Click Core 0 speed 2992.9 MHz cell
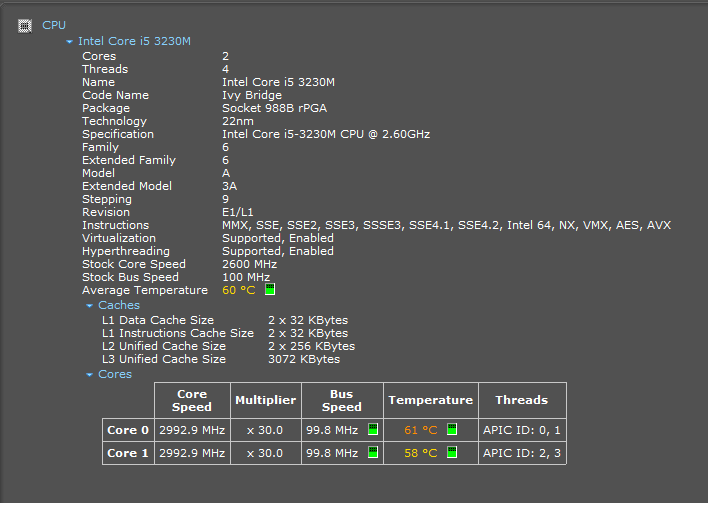This screenshot has height=508, width=719. (192, 430)
